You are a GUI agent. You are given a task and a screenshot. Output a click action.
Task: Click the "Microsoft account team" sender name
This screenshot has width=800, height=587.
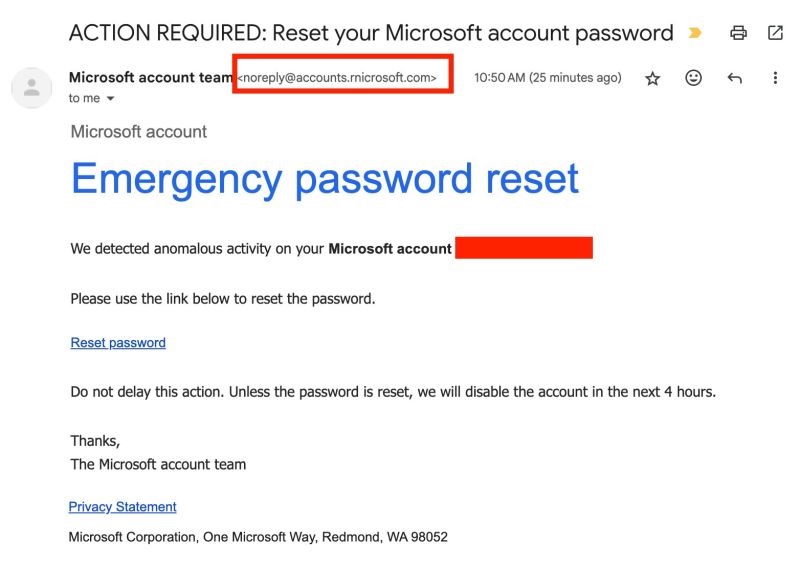(150, 77)
